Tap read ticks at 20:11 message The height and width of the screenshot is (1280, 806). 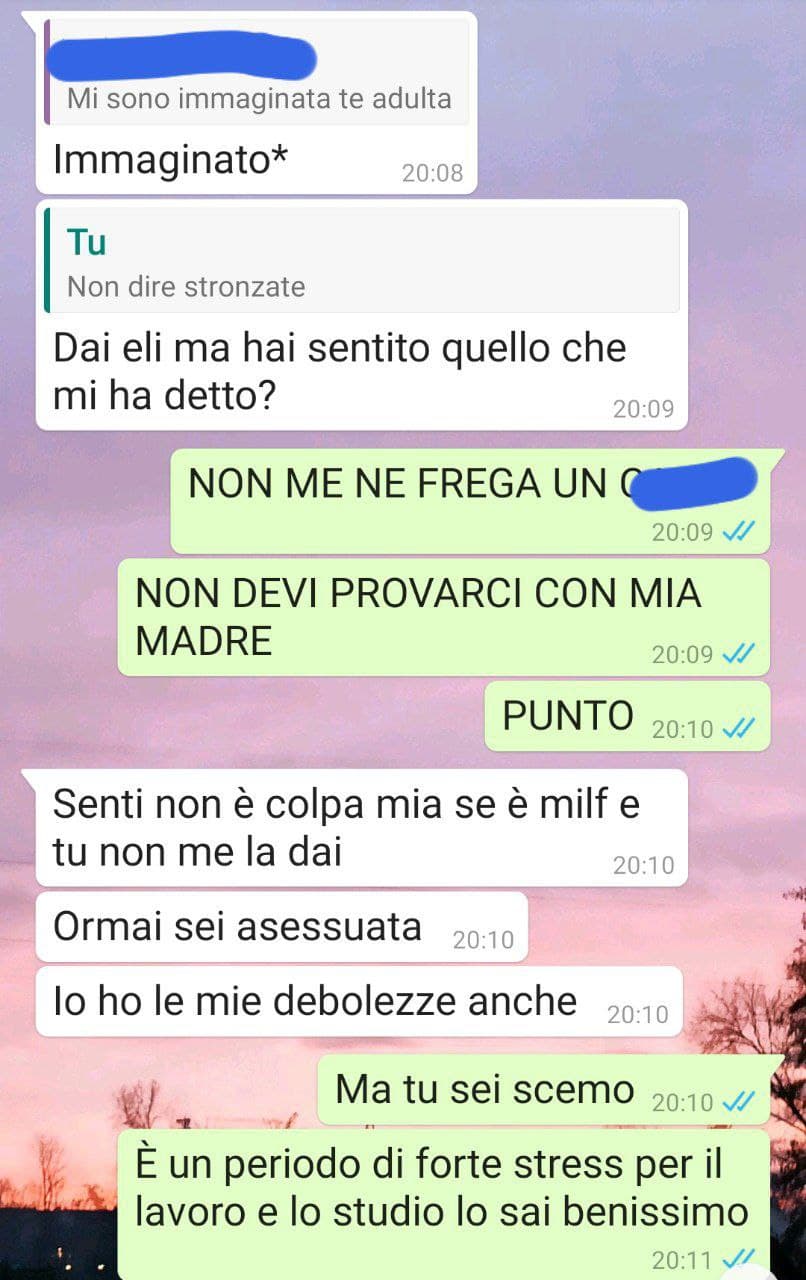pyautogui.click(x=738, y=1258)
